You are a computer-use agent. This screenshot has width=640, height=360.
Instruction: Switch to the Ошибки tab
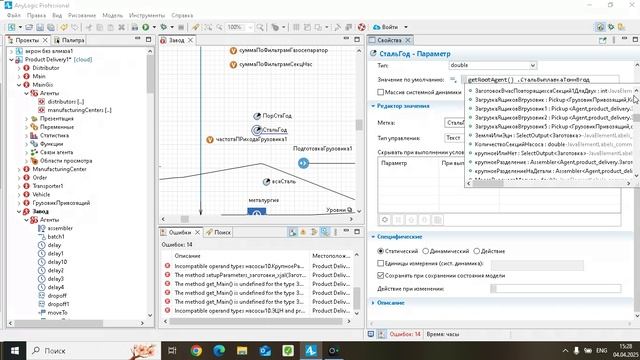180,232
